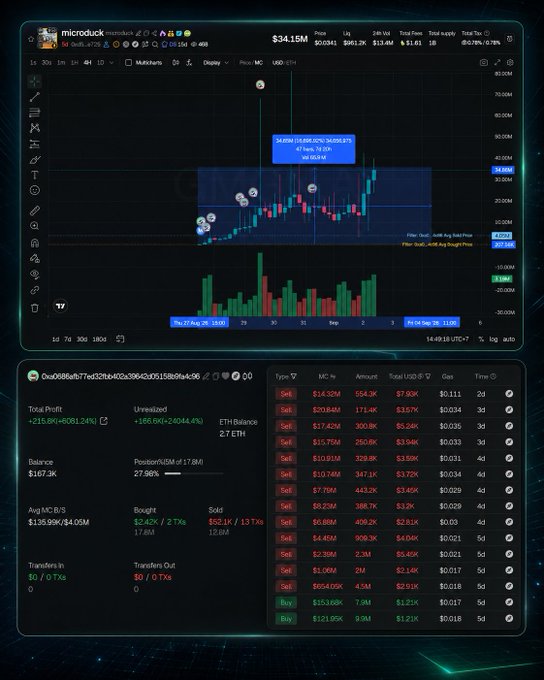
Task: Click the microduck token thumbnail
Action: [47, 38]
